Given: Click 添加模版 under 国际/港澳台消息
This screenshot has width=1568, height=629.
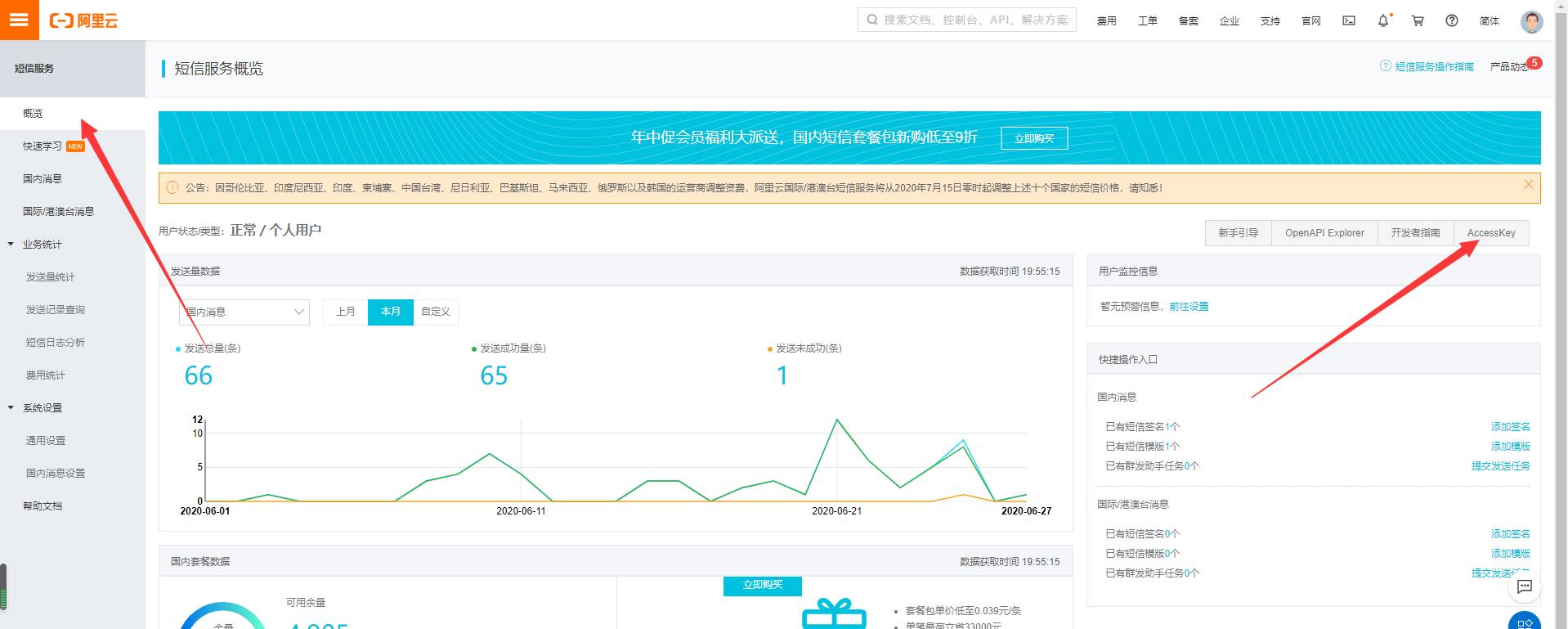Looking at the screenshot, I should pyautogui.click(x=1510, y=554).
